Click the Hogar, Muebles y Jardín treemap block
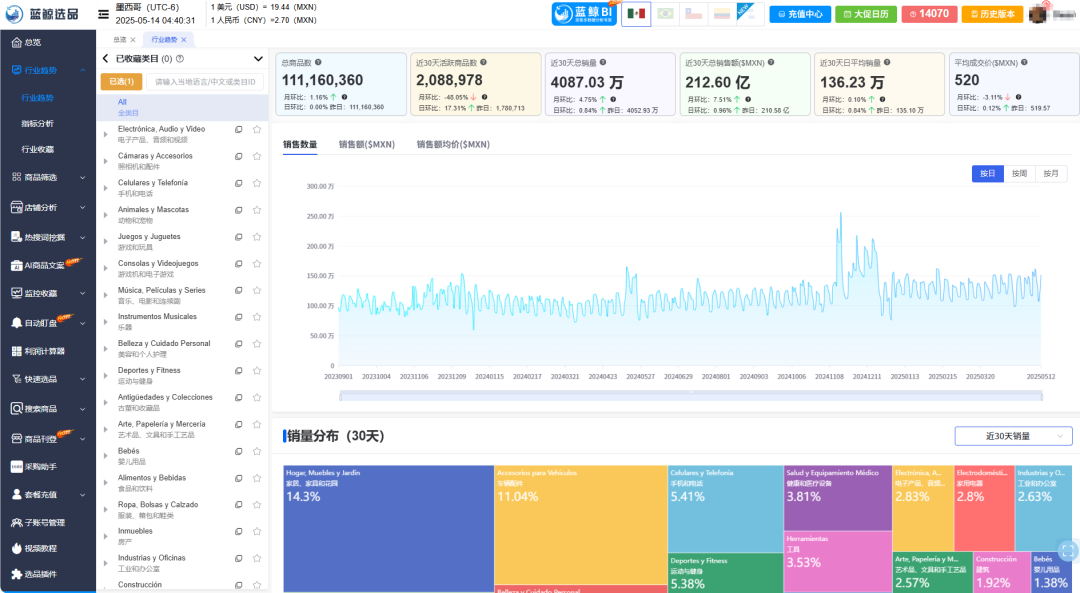1080x593 pixels. pyautogui.click(x=388, y=528)
